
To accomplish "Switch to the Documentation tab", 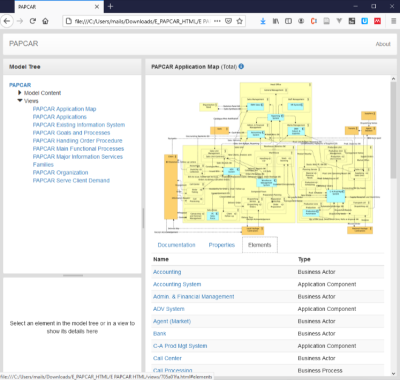I will tap(176, 245).
